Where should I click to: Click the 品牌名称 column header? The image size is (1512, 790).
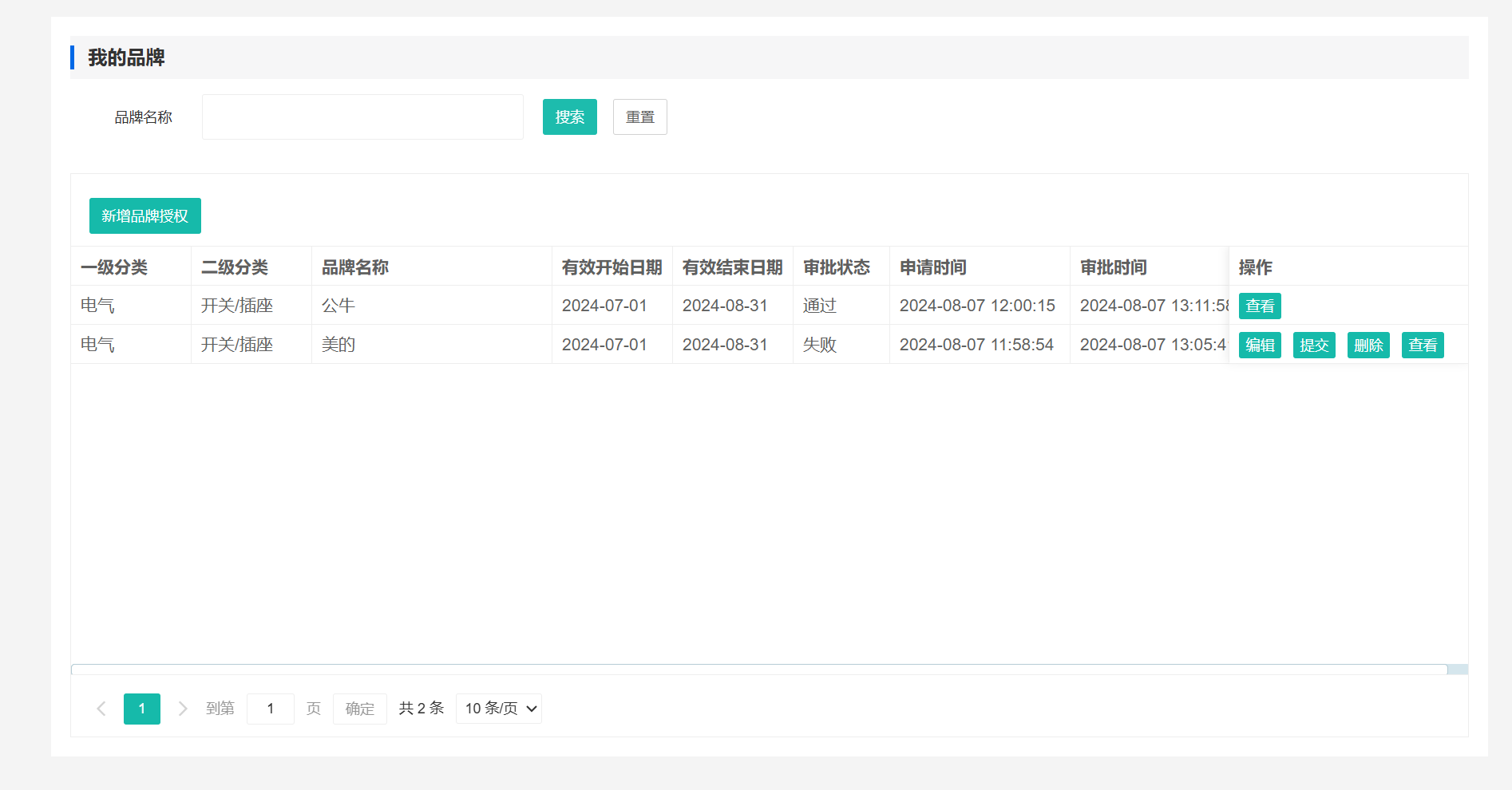(355, 267)
